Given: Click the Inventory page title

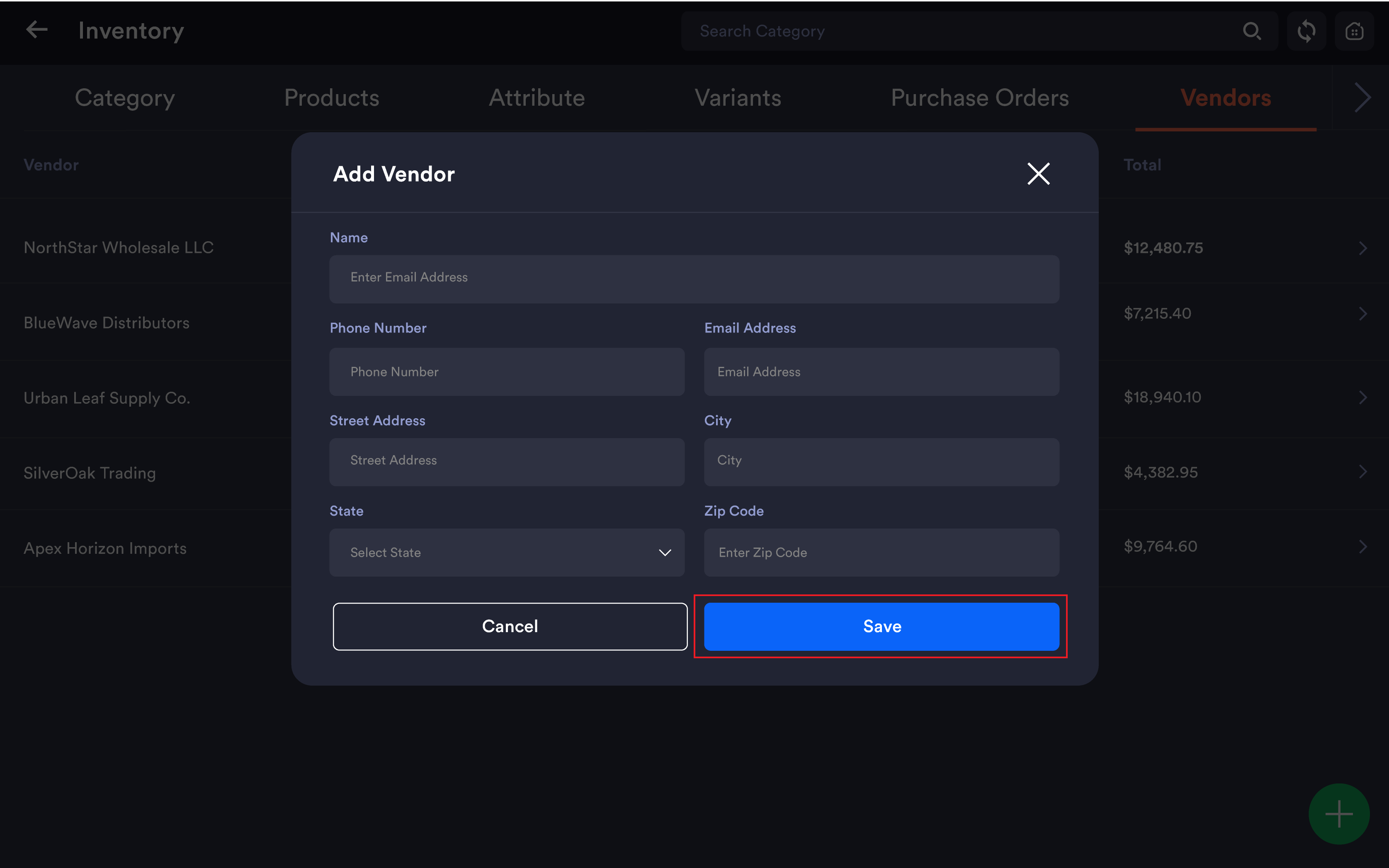Looking at the screenshot, I should point(131,30).
